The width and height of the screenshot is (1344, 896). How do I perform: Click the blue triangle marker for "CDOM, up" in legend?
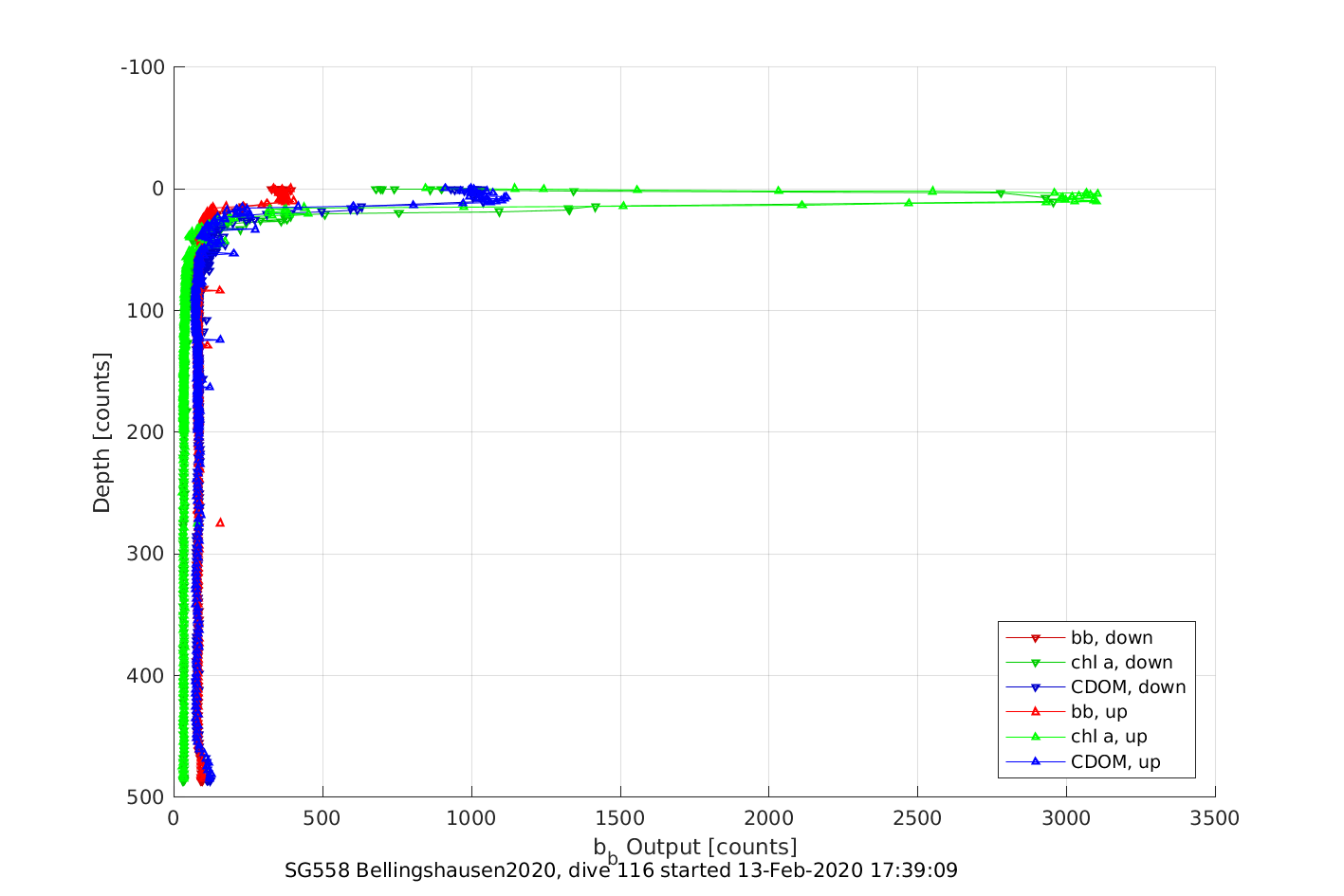tap(1035, 760)
